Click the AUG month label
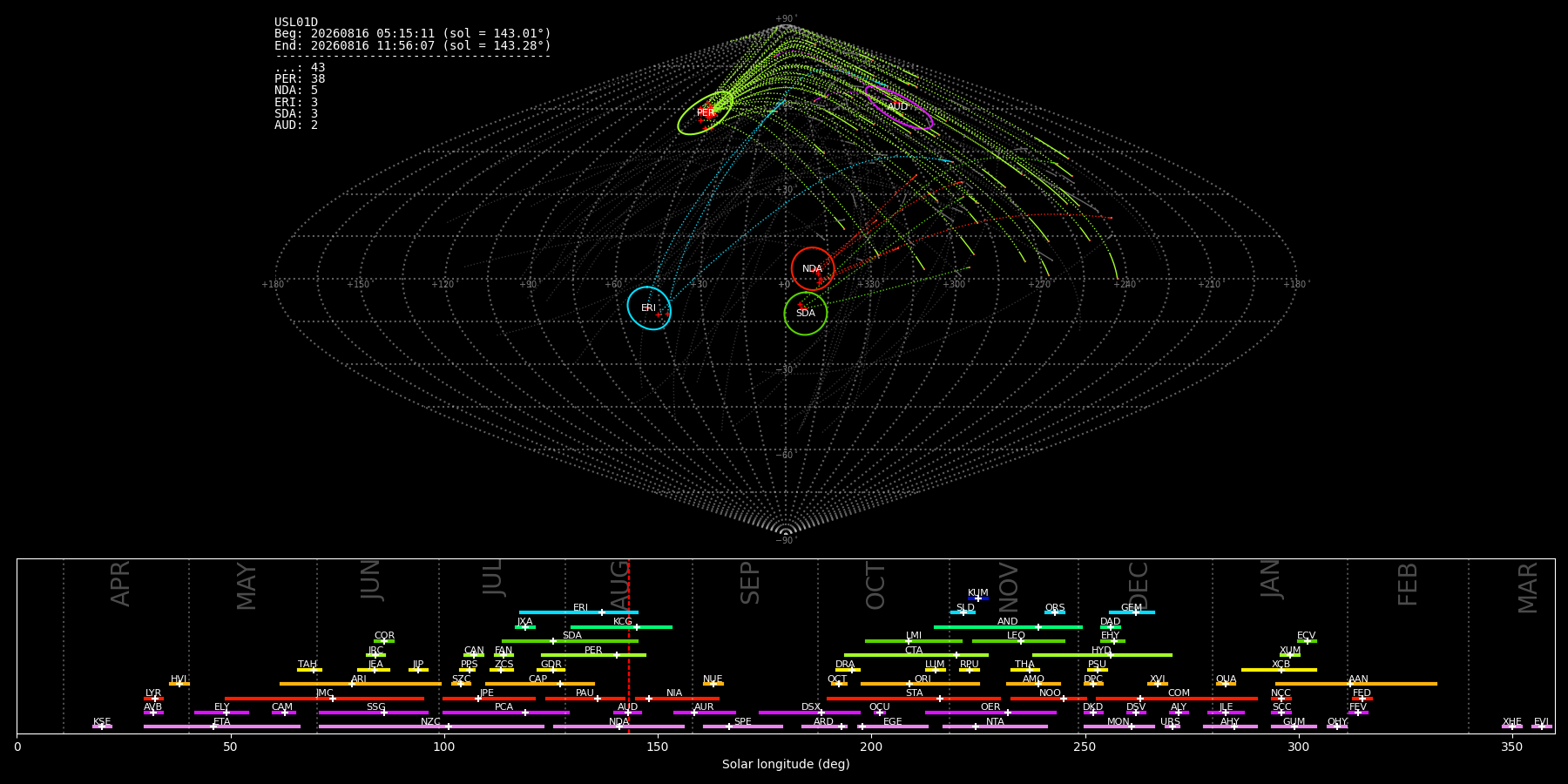 (619, 583)
